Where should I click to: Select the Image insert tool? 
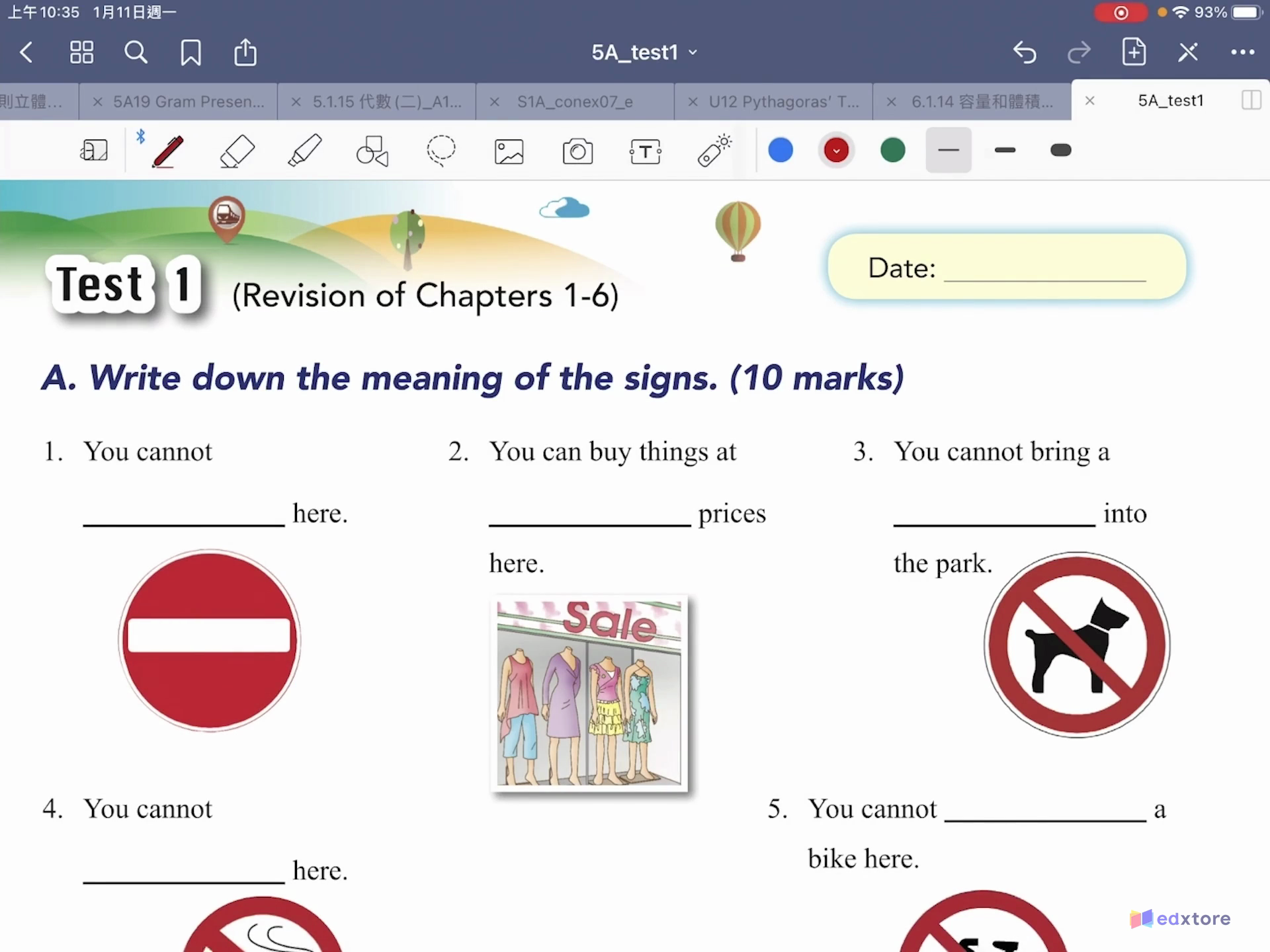coord(509,151)
